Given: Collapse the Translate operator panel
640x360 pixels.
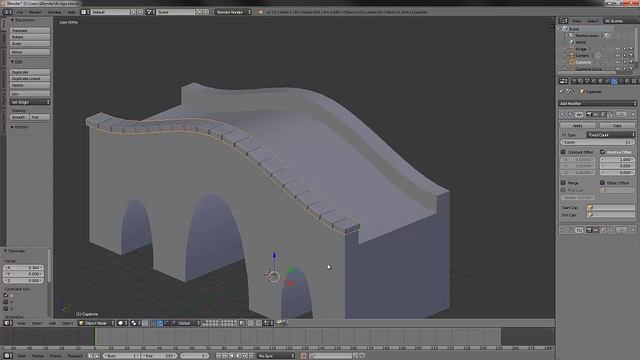Looking at the screenshot, I should (x=15, y=251).
